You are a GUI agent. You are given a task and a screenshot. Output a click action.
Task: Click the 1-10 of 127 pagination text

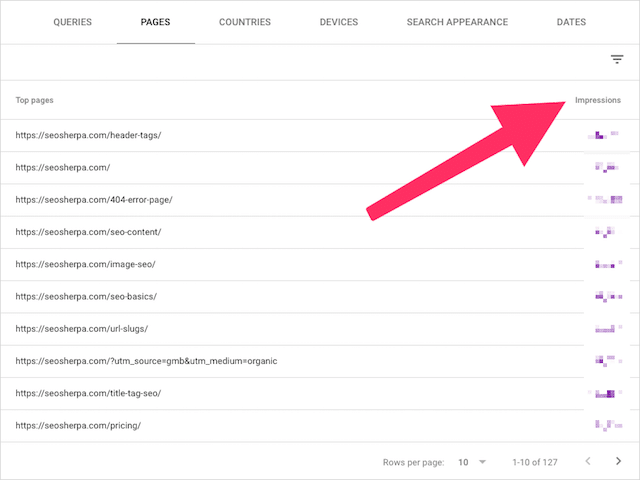pyautogui.click(x=535, y=462)
